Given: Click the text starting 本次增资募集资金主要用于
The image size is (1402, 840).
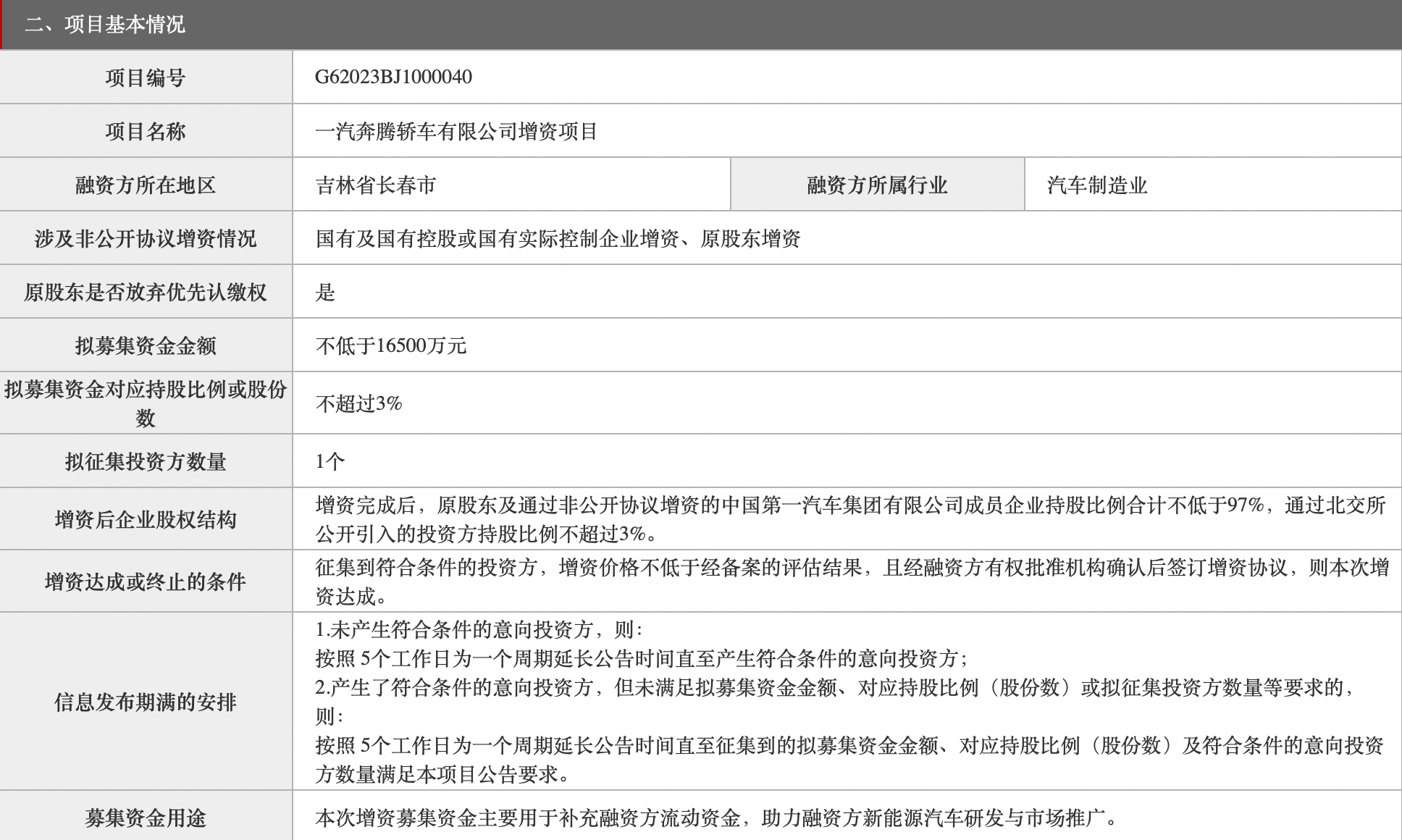Looking at the screenshot, I should 717,818.
